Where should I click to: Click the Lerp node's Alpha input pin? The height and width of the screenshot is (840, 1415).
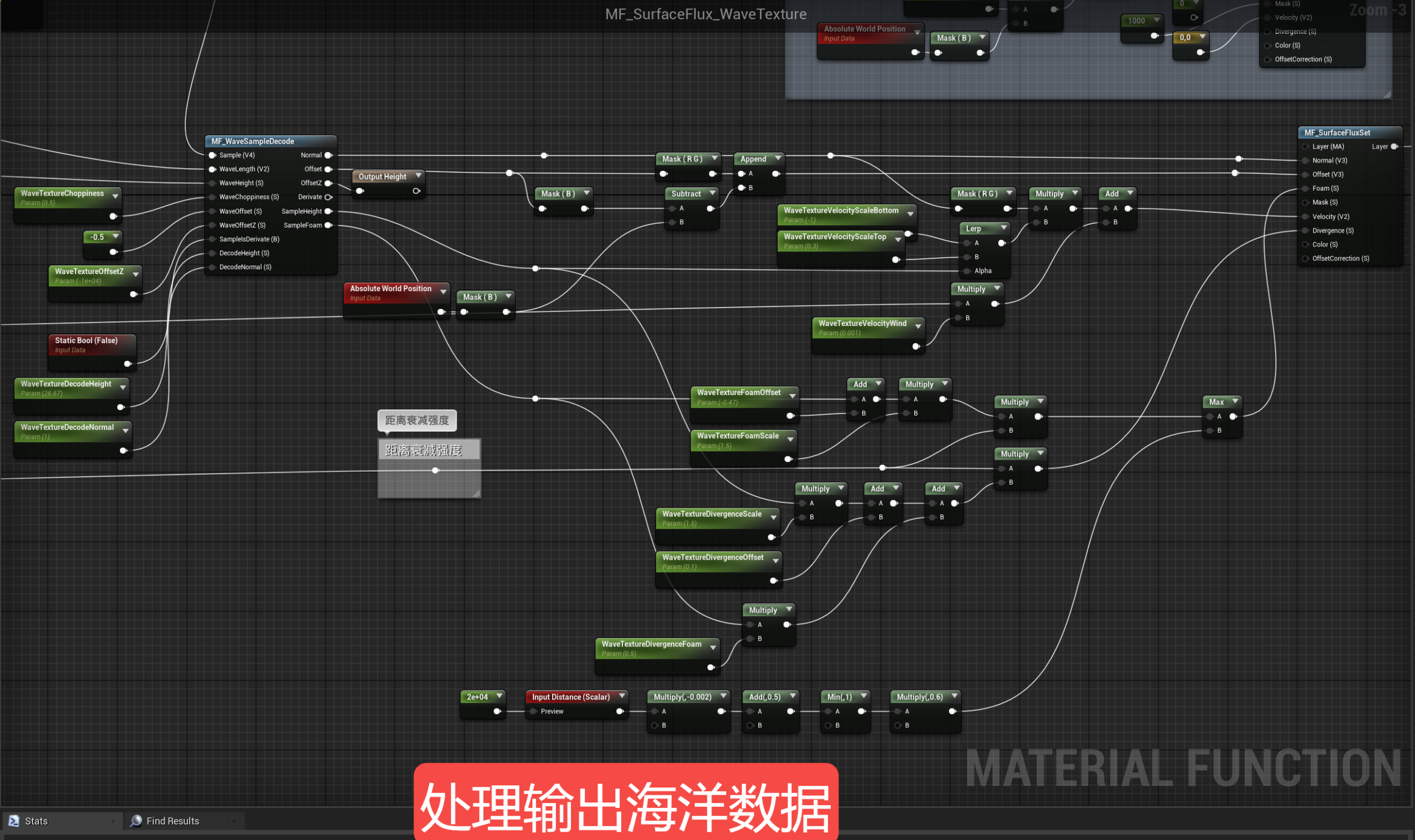coord(967,271)
